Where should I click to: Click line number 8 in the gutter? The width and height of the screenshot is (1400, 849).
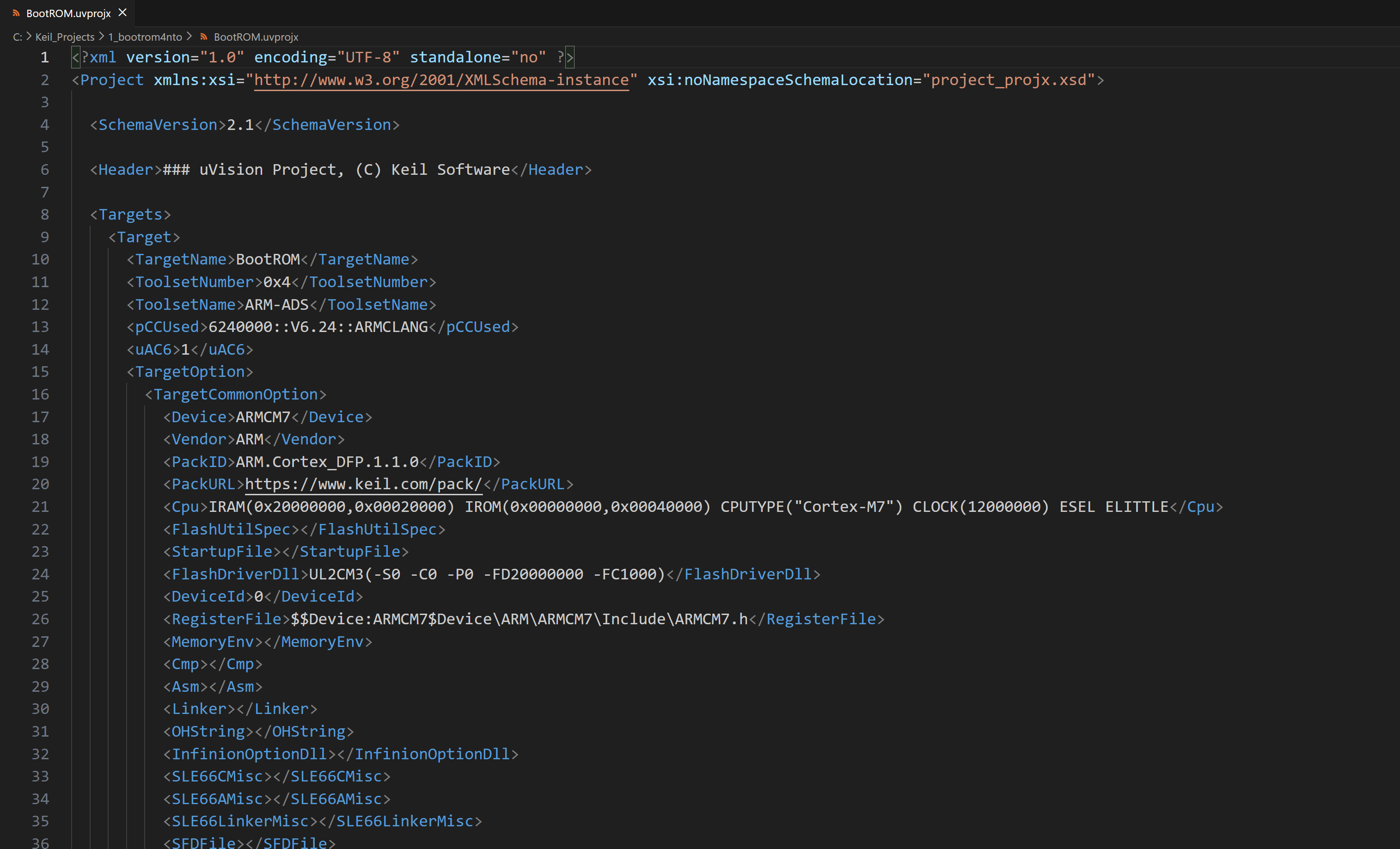pos(44,215)
